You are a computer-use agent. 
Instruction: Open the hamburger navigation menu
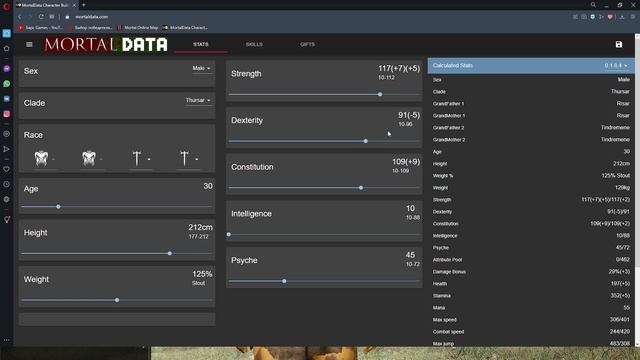point(29,44)
